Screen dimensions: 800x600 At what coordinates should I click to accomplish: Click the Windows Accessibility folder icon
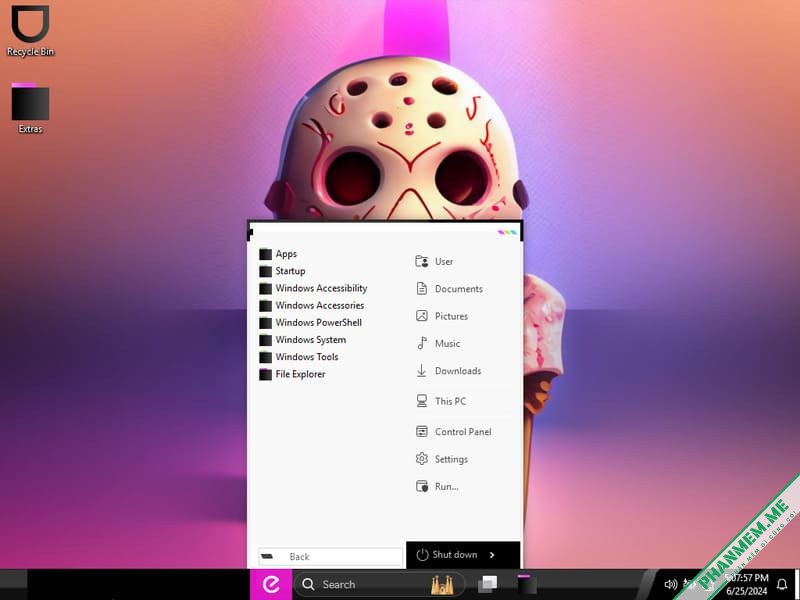tap(265, 288)
